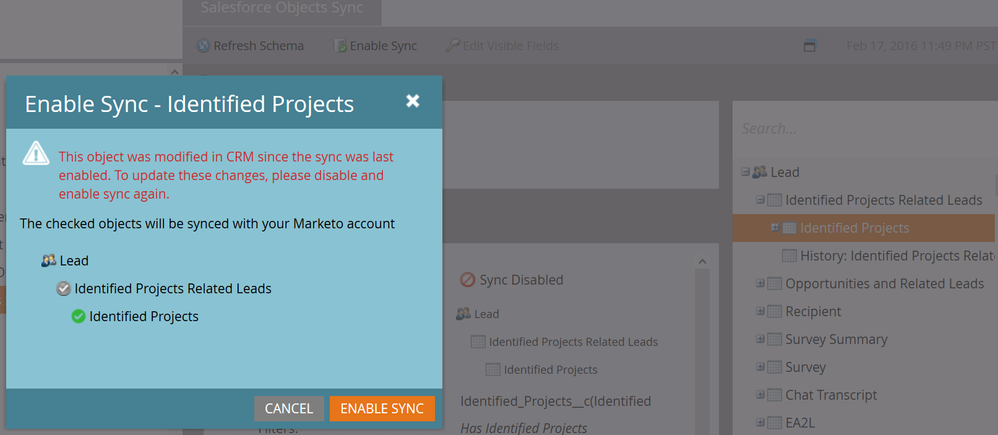Click table icon of History row

[789, 256]
